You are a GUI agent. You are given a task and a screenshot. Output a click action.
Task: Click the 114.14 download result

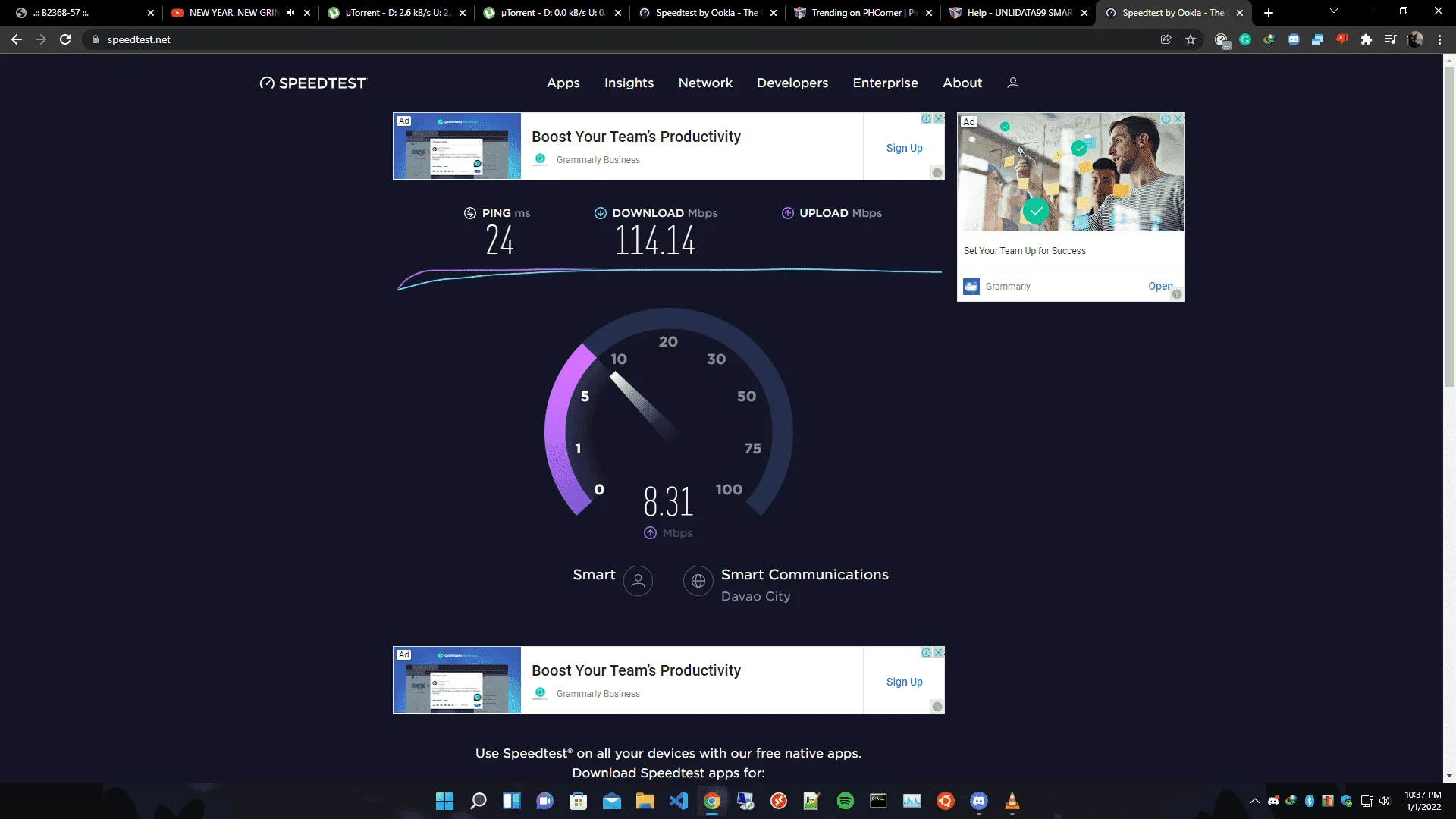pos(654,241)
